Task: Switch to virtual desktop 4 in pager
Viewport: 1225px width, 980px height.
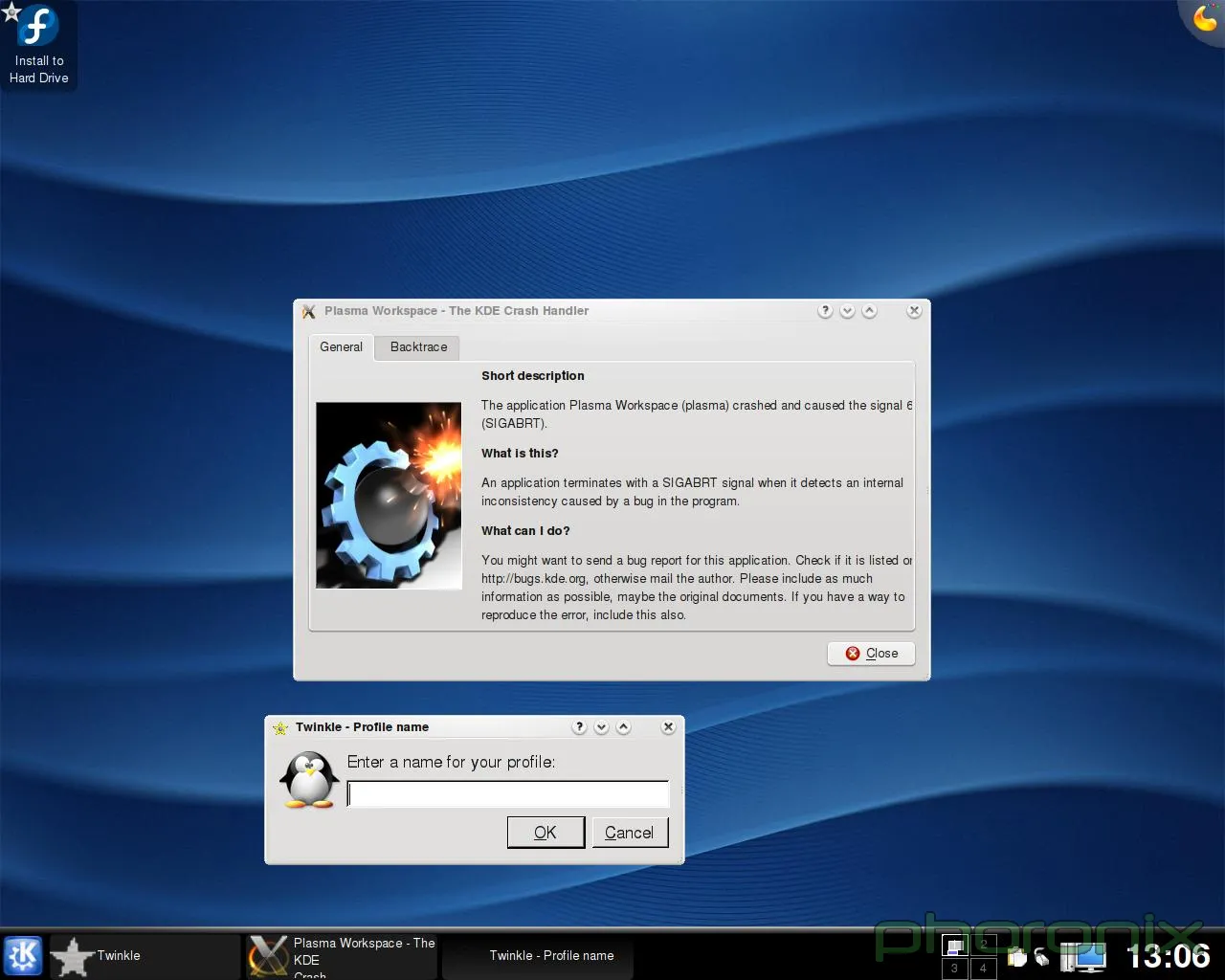Action: pos(983,968)
